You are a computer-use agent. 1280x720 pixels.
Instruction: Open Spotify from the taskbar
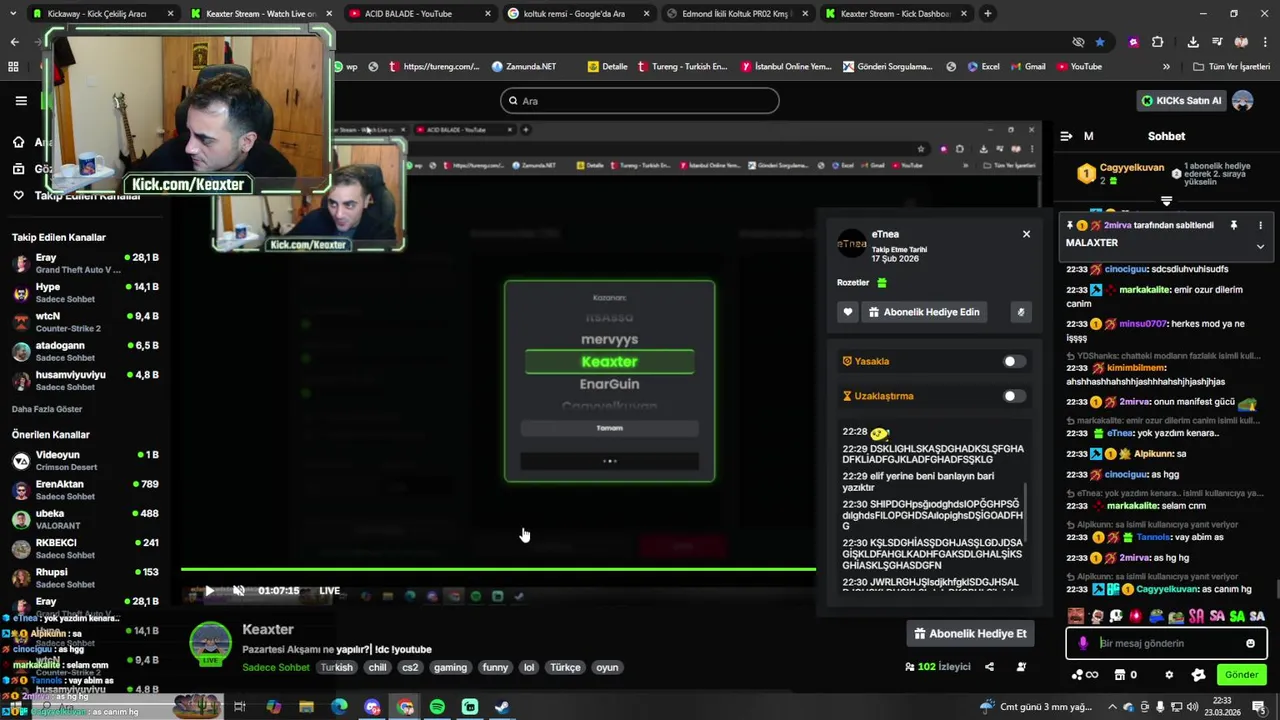point(437,707)
